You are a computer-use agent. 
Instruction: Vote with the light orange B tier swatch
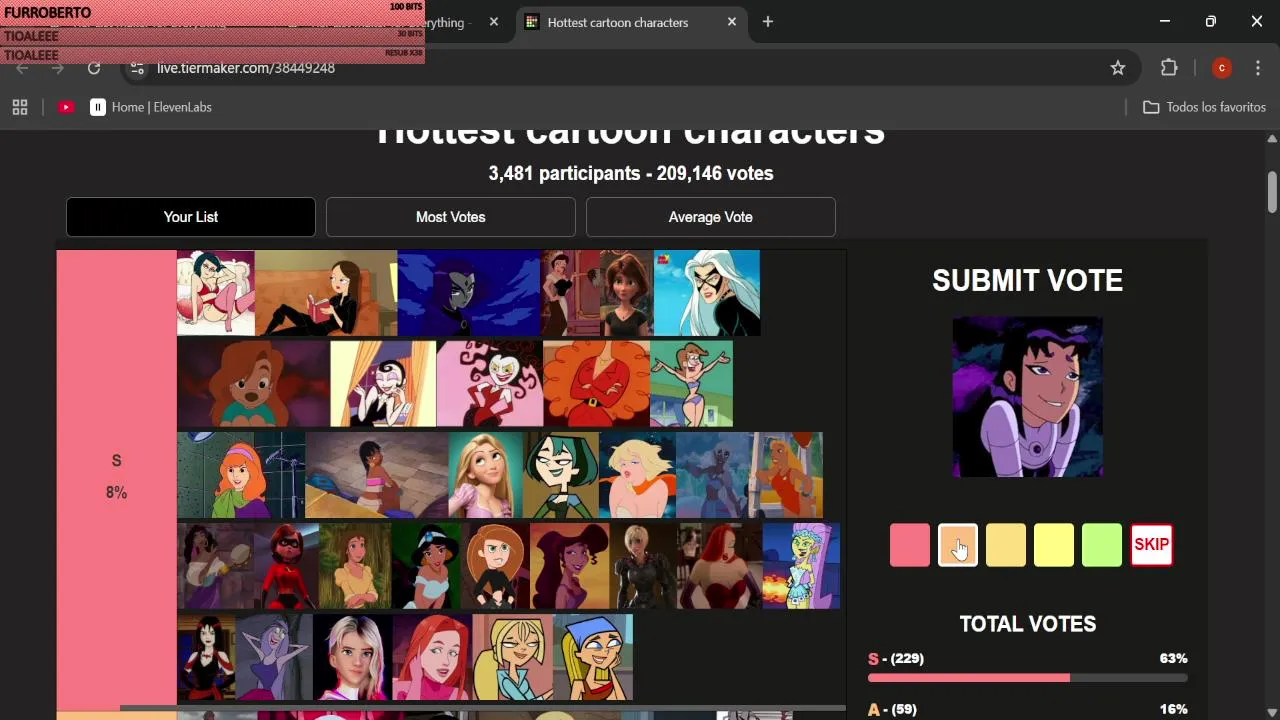(1006, 545)
